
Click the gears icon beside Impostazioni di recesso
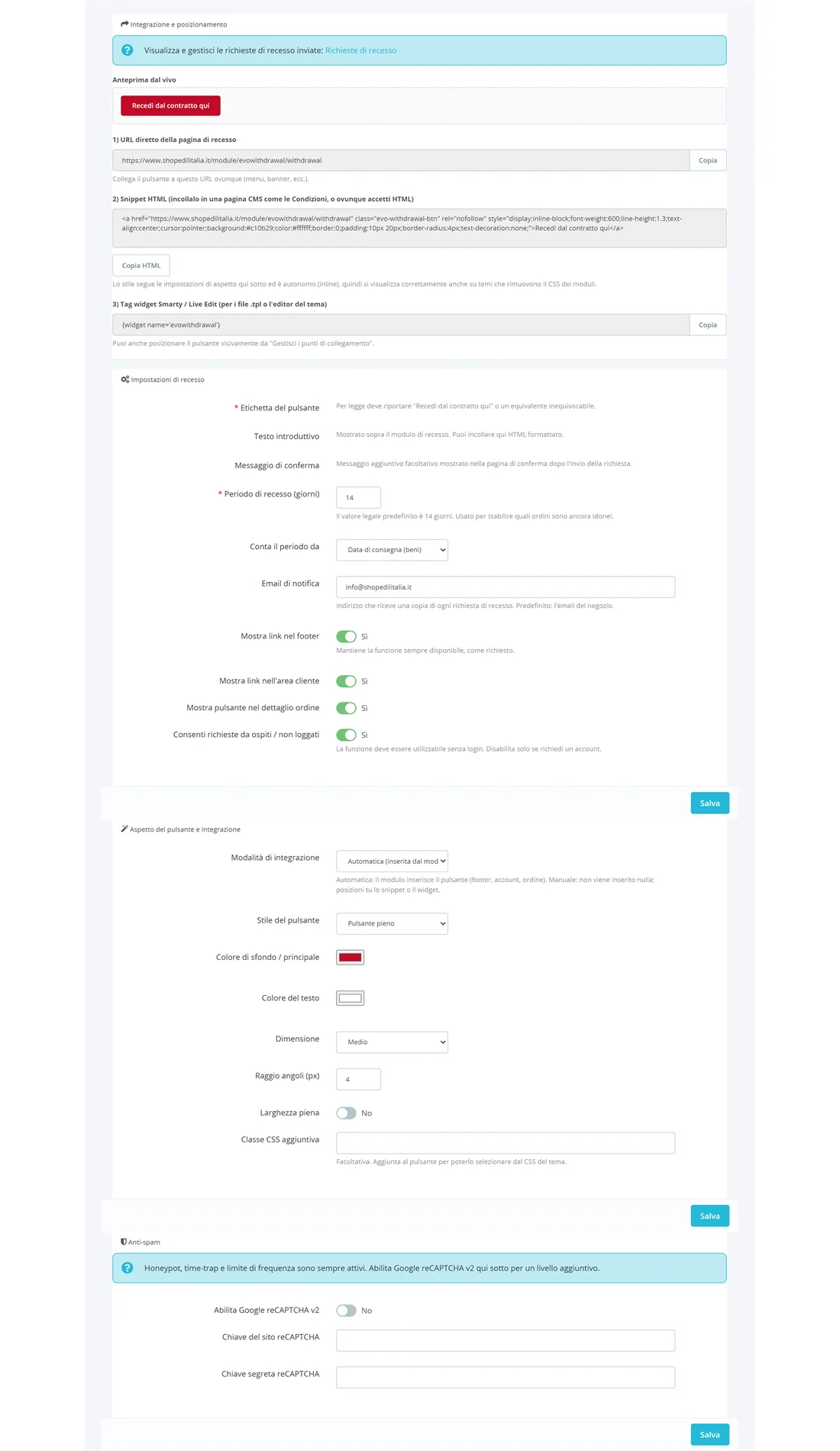point(125,380)
